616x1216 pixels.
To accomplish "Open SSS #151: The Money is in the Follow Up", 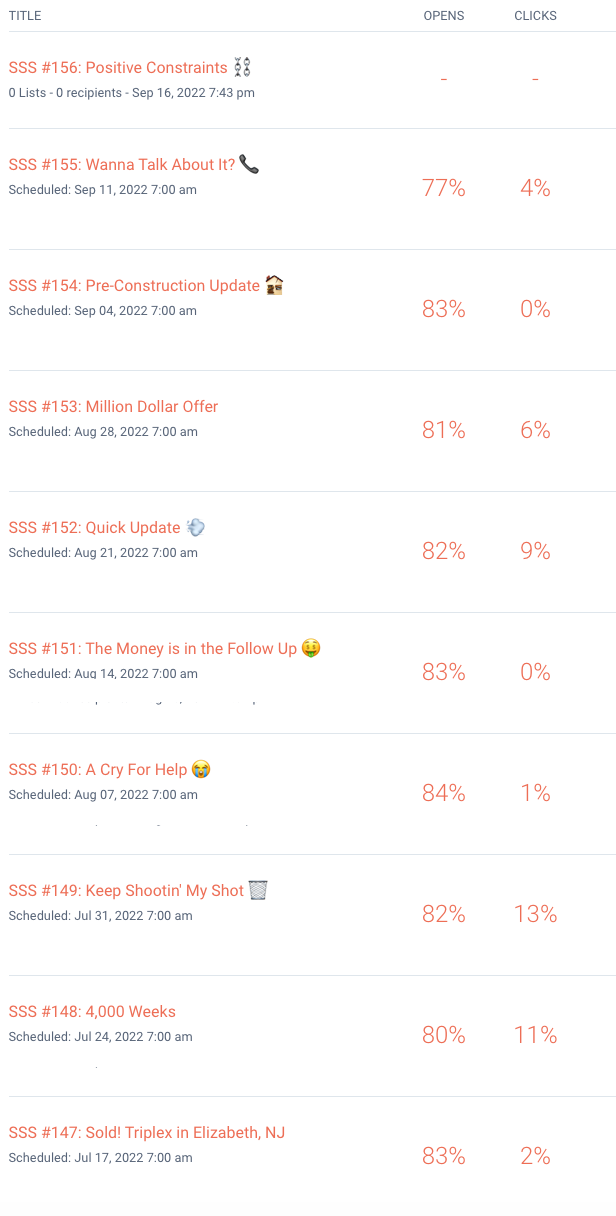I will (153, 649).
